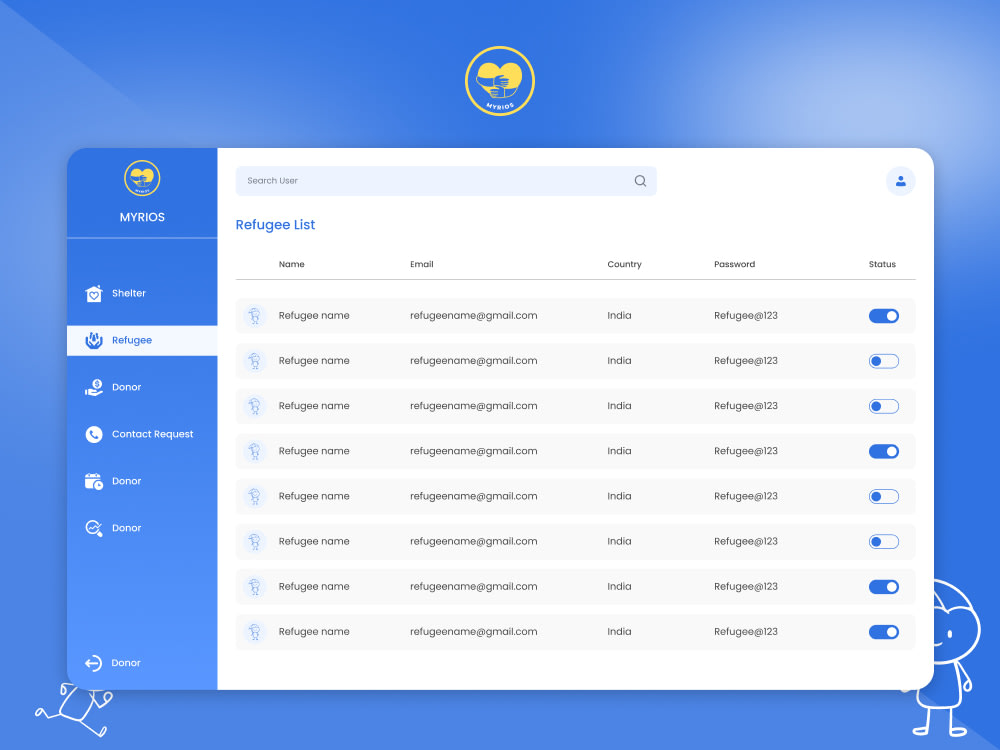Select 'refugeename@gmail.com' in the sixth row
Screen dimensions: 1000x750
tap(474, 541)
